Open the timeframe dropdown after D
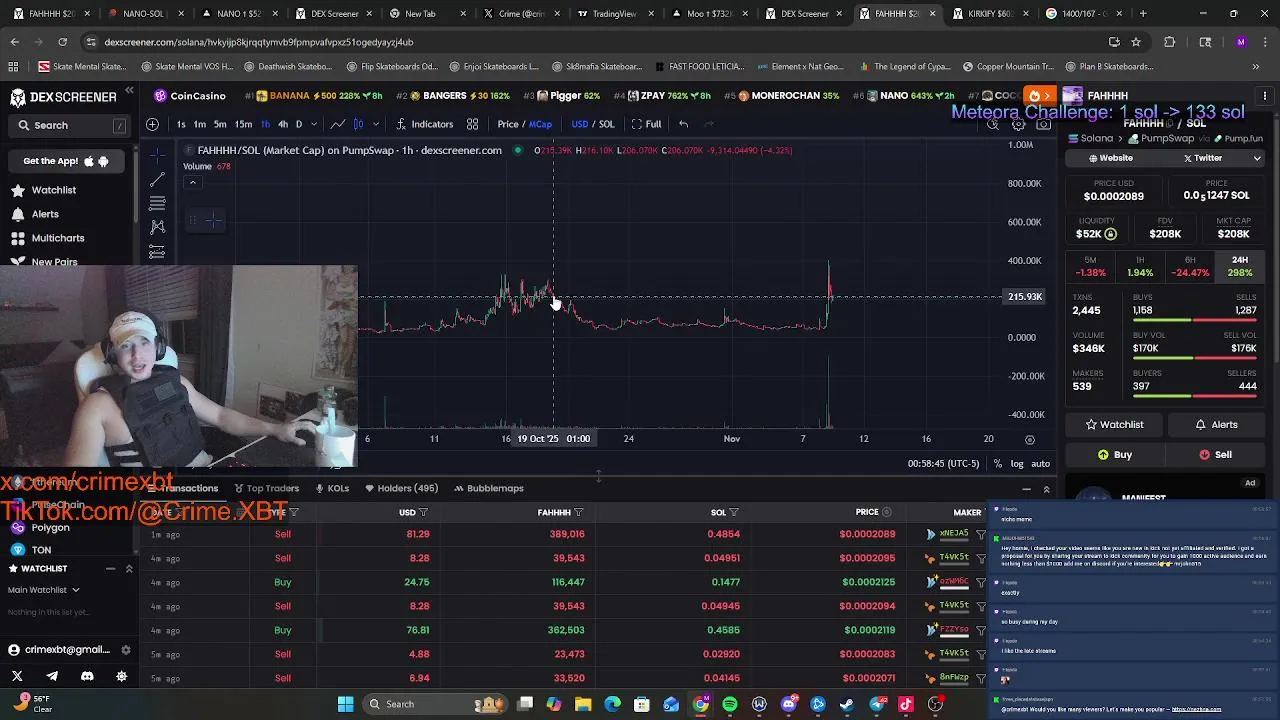Screen dimensions: 1280x720 coord(314,124)
